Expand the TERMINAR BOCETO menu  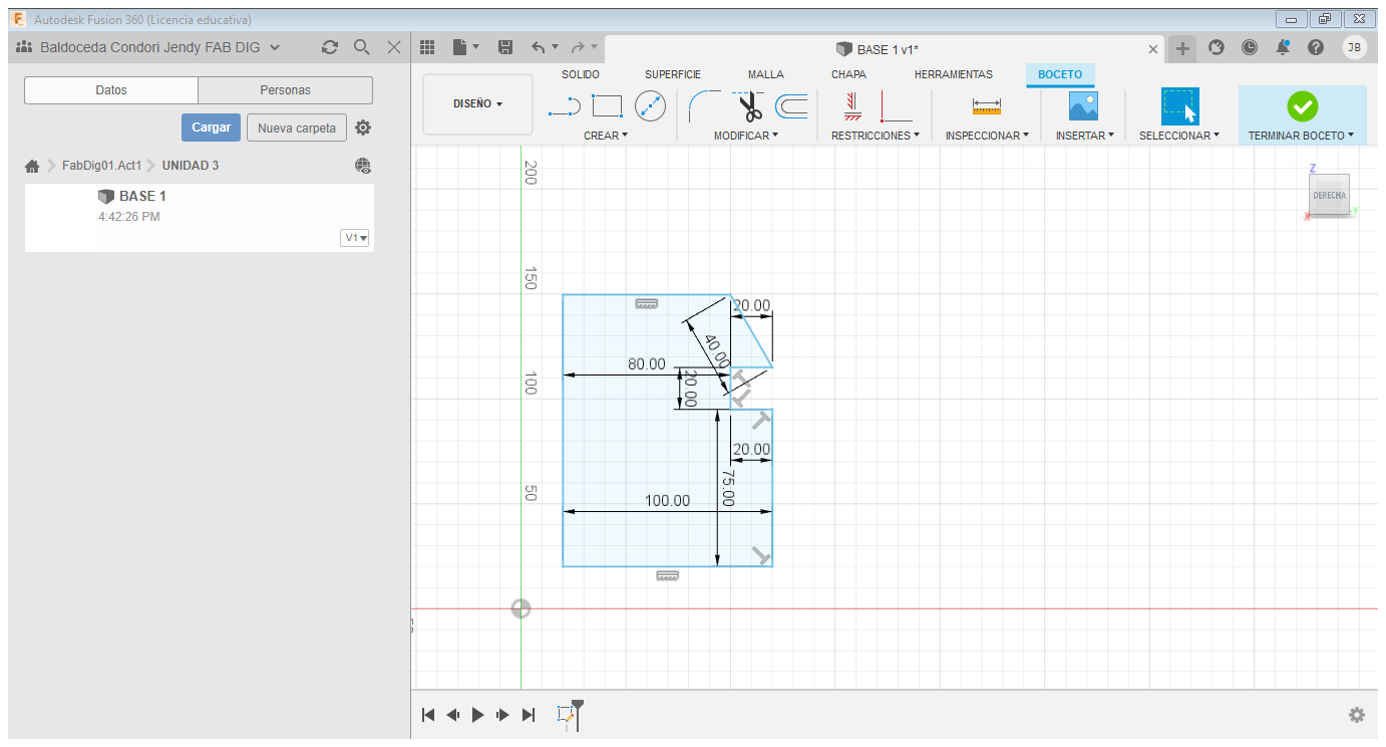pyautogui.click(x=1301, y=135)
